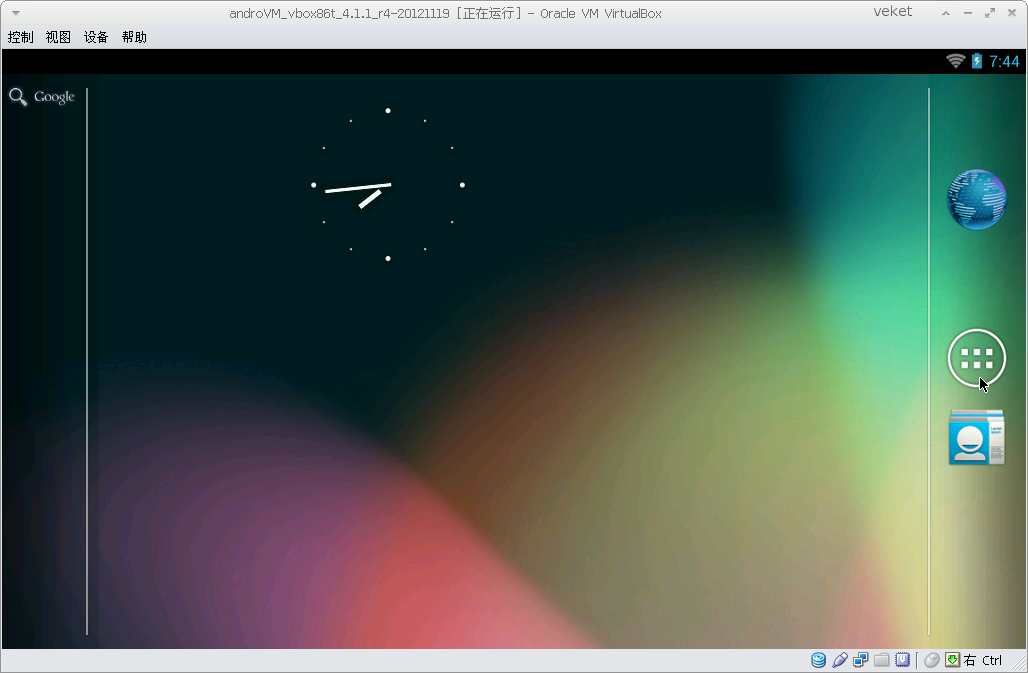Open the Contacts (People) app

click(976, 437)
